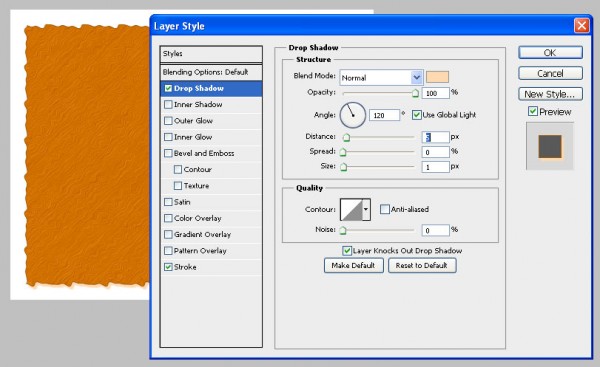Uncheck the Drop Shadow checkbox
Screen dimensions: 600x367
168,88
